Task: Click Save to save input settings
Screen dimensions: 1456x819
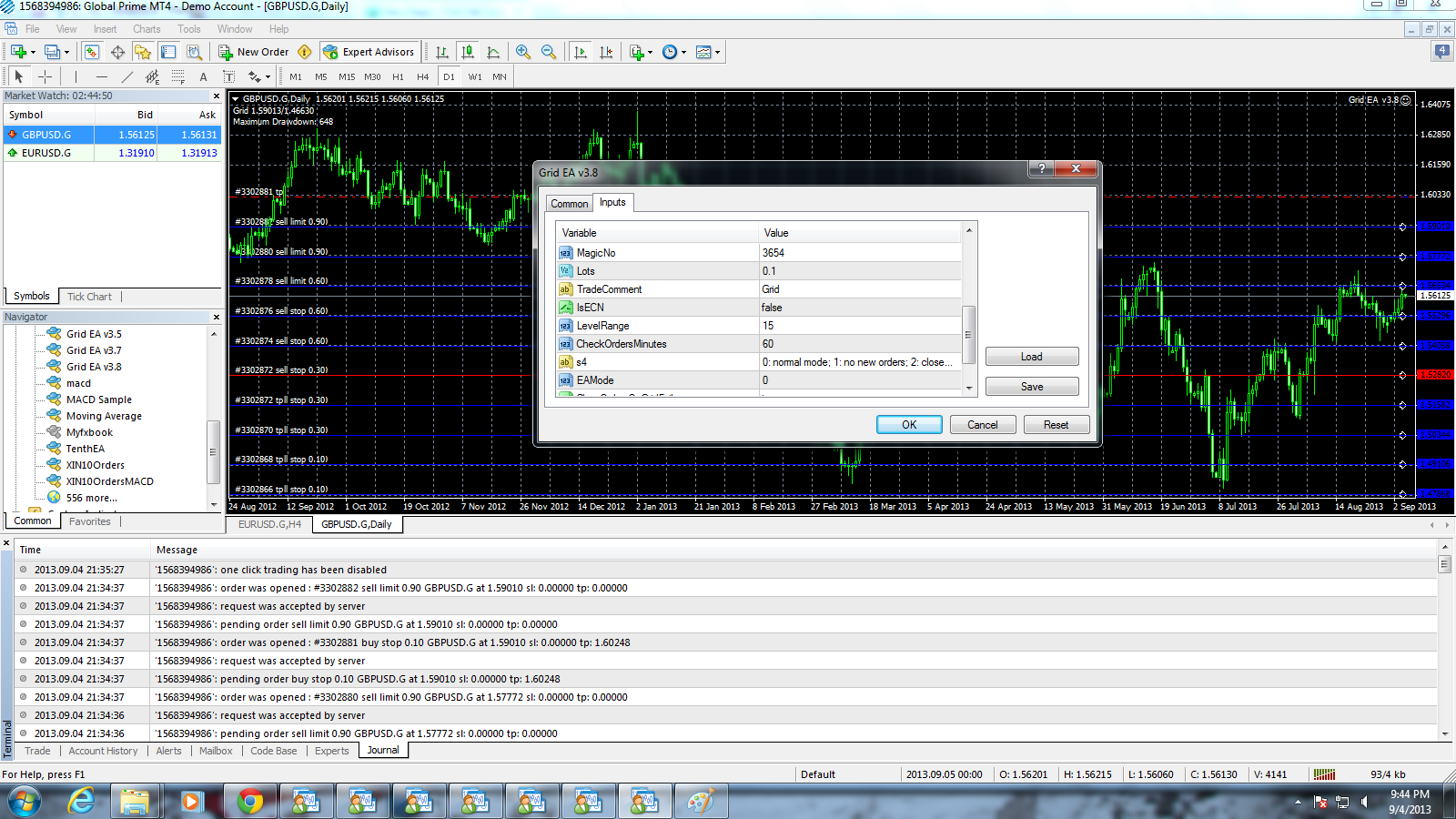Action: click(x=1032, y=387)
